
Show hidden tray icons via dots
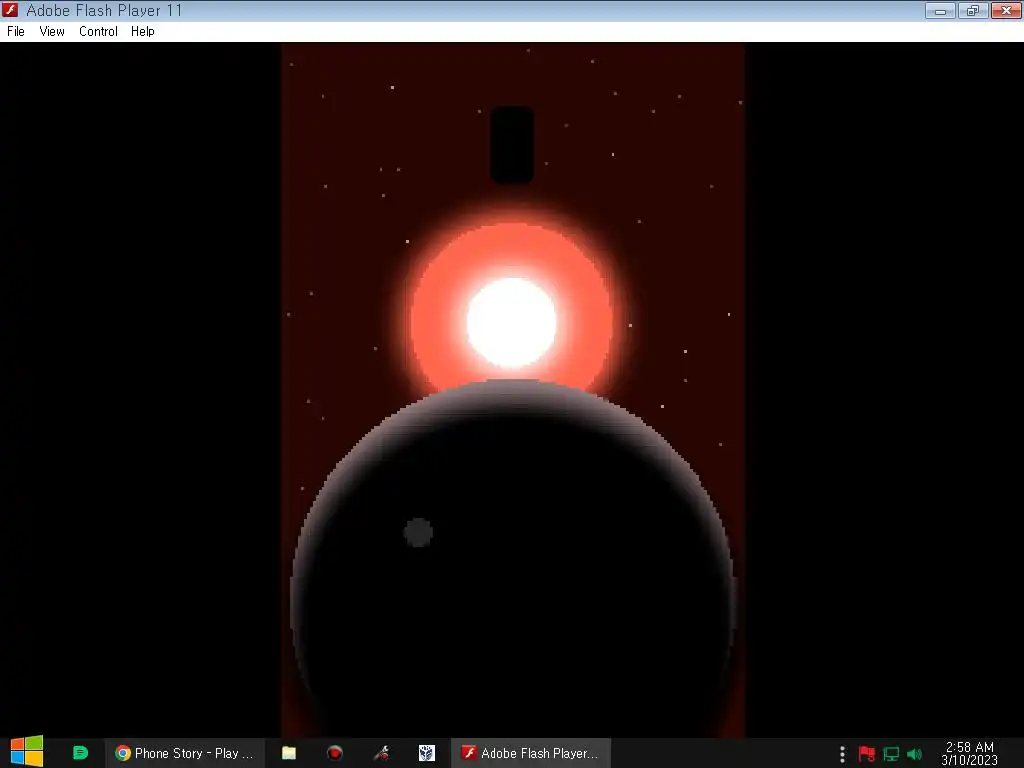[x=842, y=754]
